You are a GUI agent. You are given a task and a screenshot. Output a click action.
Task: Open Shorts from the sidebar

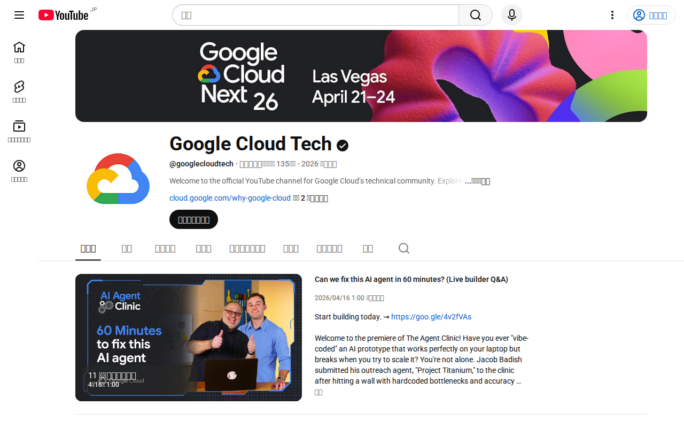[19, 91]
